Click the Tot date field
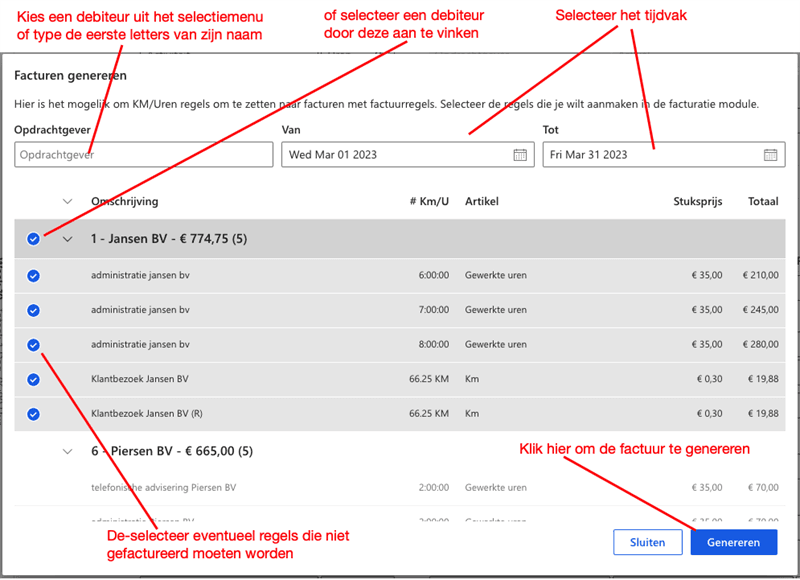 664,155
